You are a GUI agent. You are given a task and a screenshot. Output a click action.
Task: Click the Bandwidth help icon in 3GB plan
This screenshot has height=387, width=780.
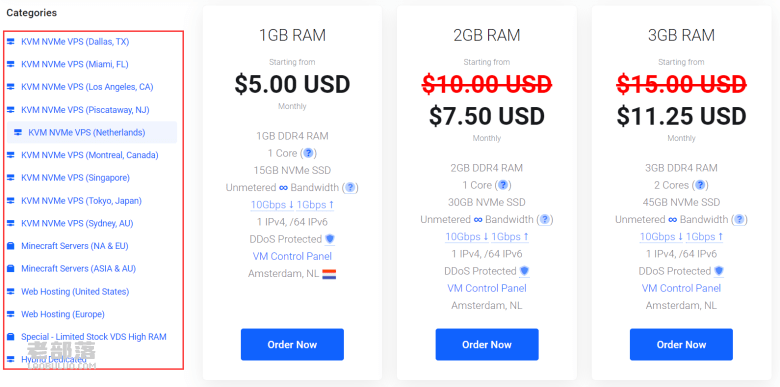pos(739,219)
